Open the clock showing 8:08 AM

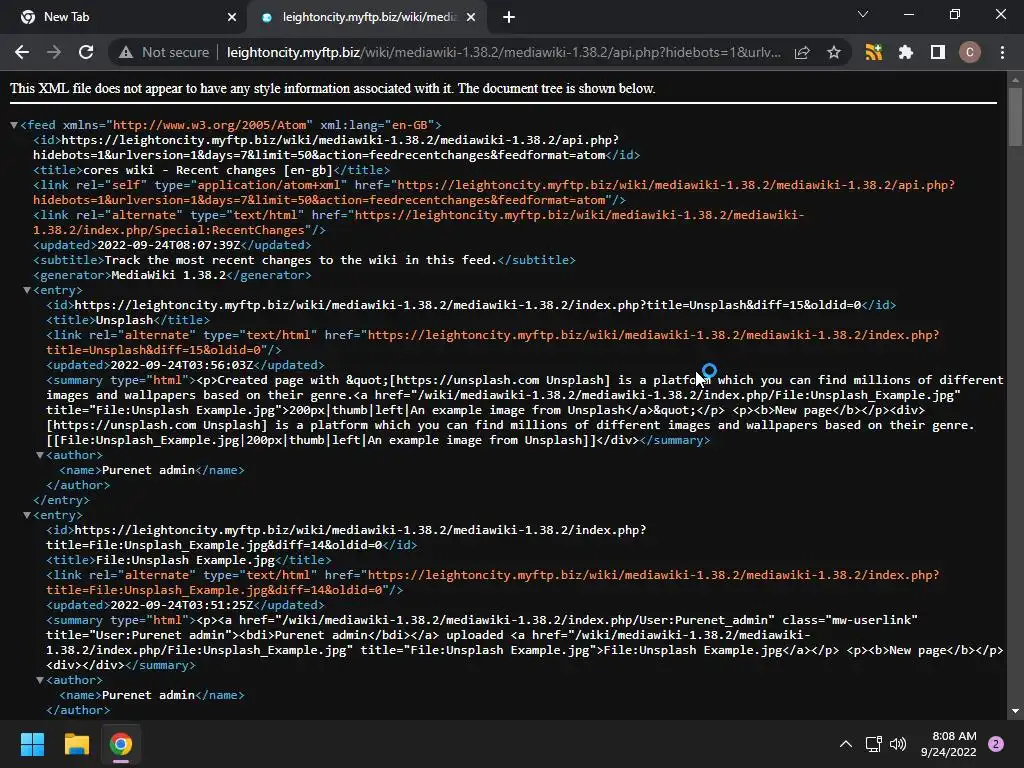(x=949, y=744)
